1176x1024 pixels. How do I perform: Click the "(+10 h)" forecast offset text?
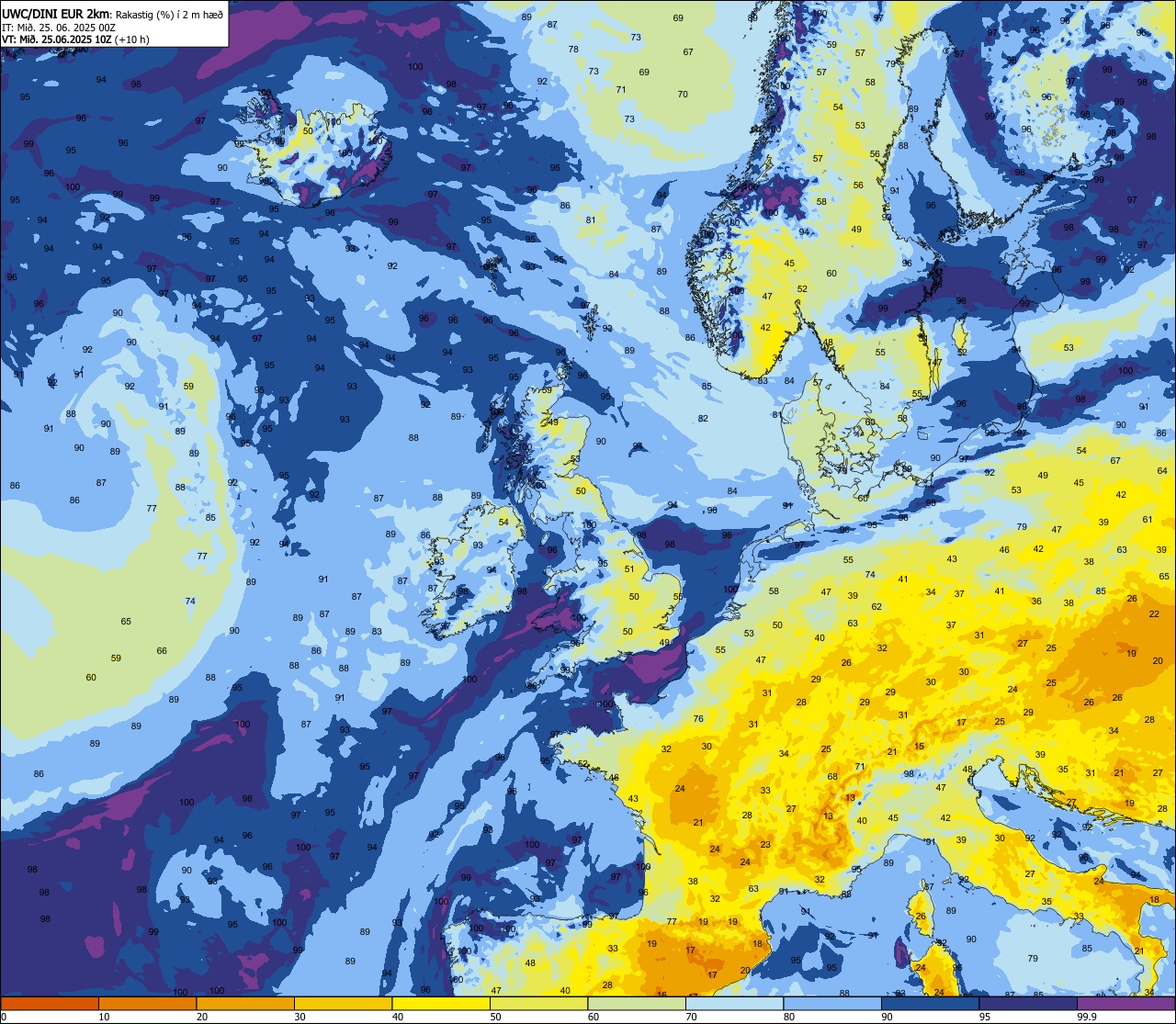(131, 39)
